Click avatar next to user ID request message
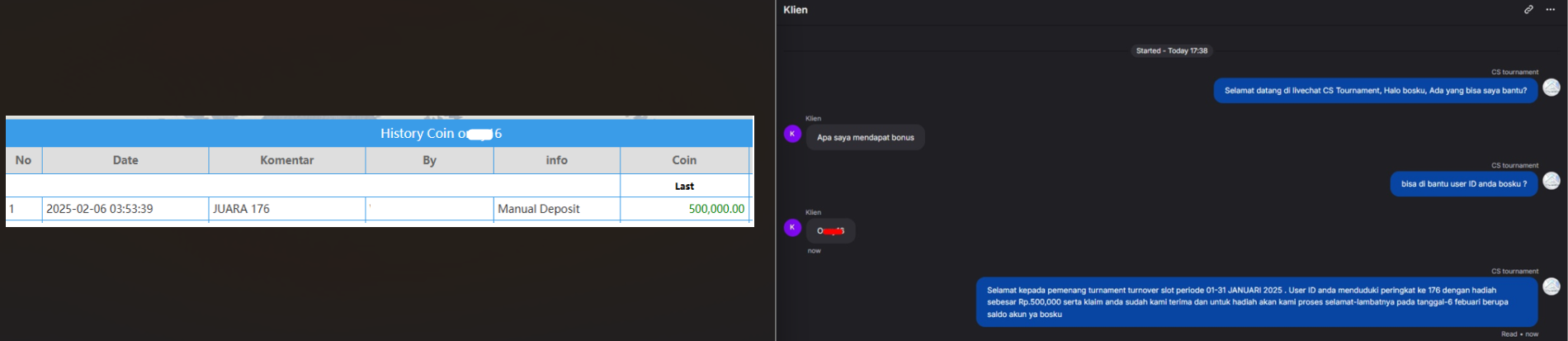The image size is (1568, 341). click(1551, 181)
